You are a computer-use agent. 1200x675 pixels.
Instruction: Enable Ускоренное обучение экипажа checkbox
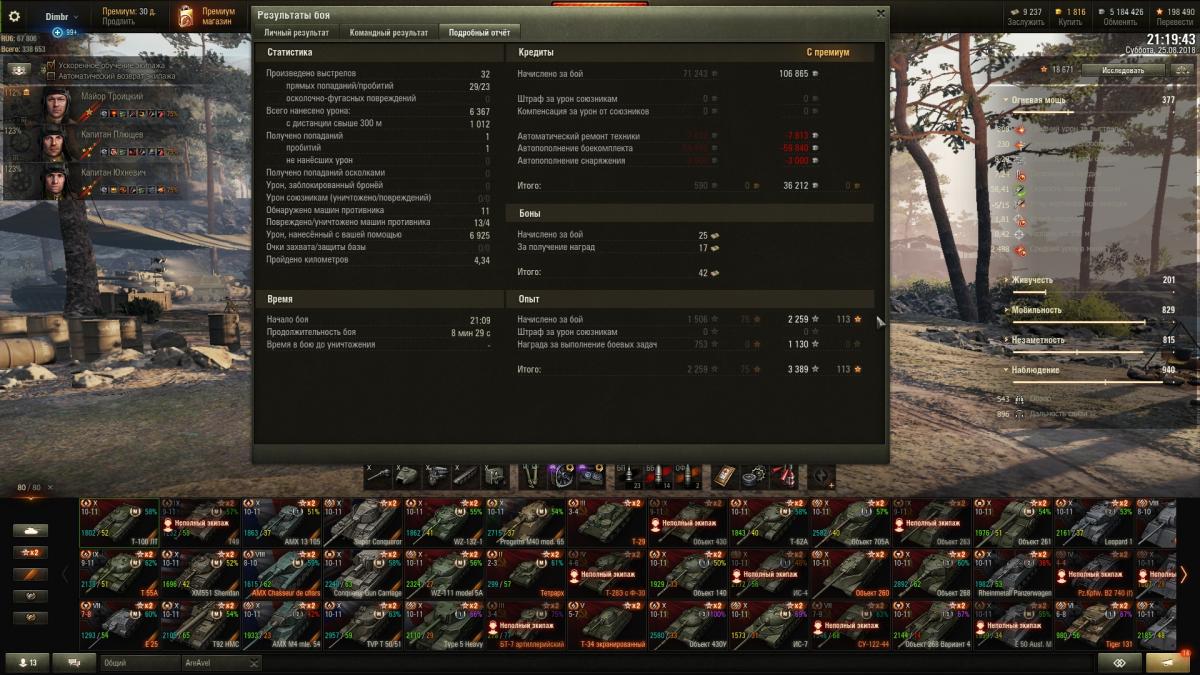(51, 65)
